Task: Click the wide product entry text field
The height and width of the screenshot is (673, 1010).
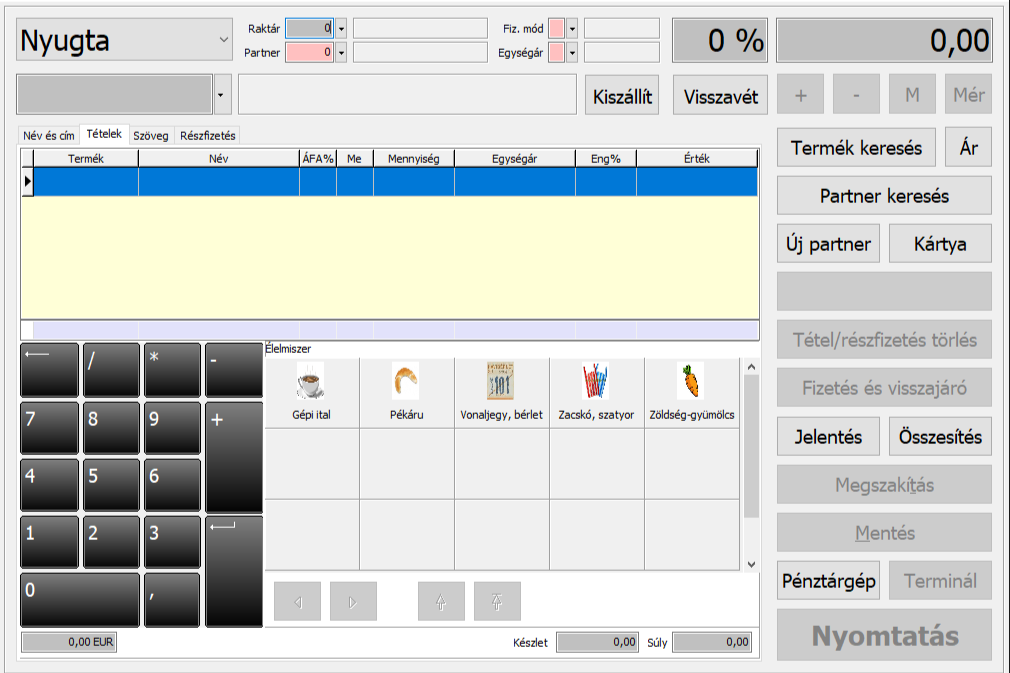Action: pos(408,95)
